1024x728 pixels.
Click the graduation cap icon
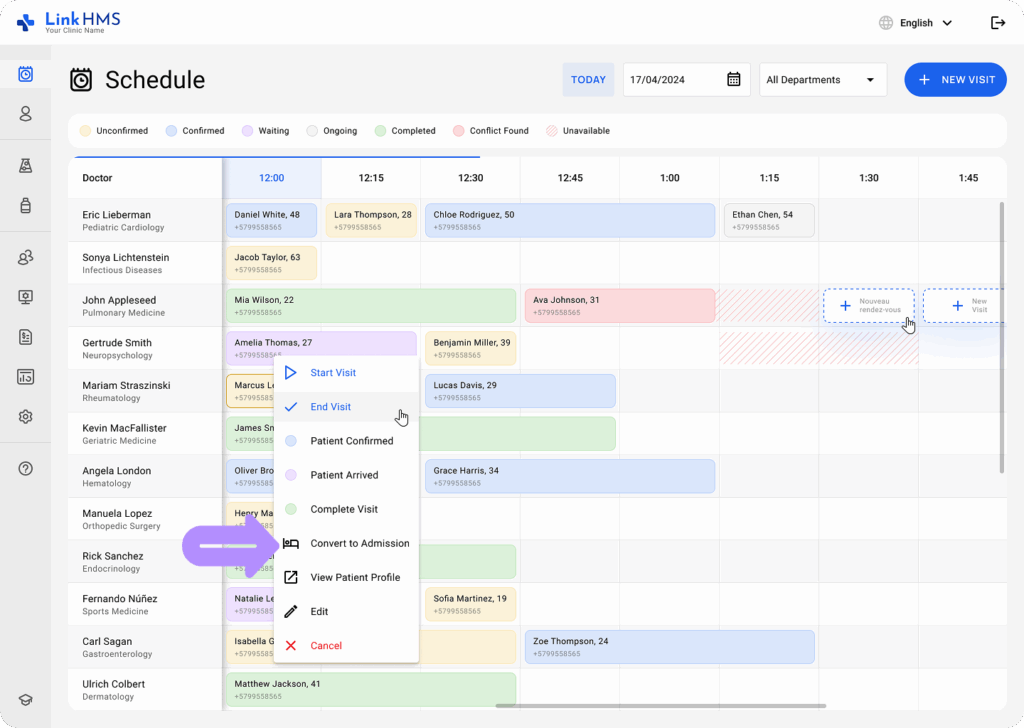click(26, 701)
